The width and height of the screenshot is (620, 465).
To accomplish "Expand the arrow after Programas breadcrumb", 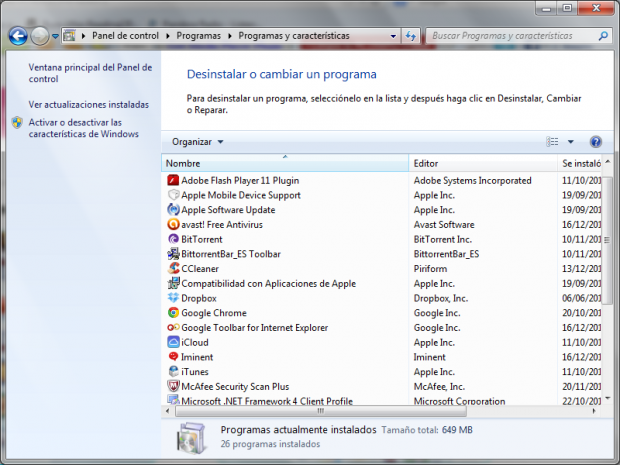I will tap(230, 36).
